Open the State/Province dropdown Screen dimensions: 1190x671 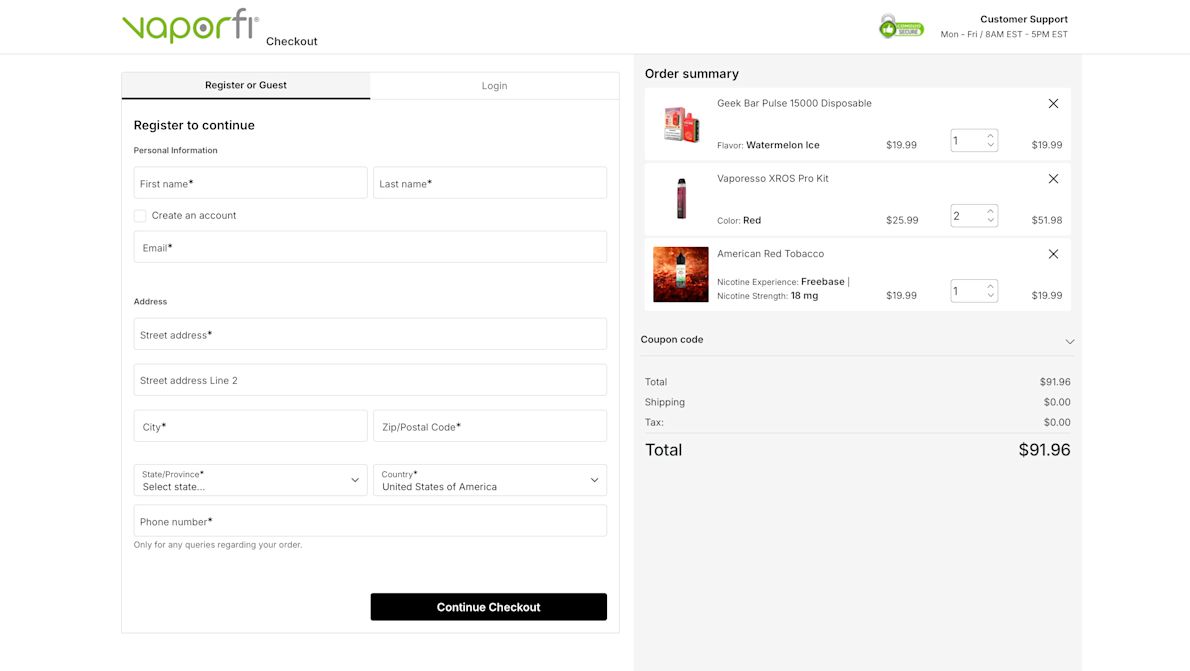(x=250, y=480)
